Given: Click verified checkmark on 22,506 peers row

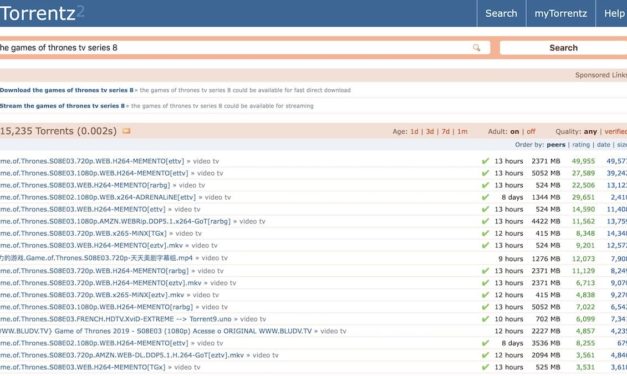Looking at the screenshot, I should (x=485, y=185).
